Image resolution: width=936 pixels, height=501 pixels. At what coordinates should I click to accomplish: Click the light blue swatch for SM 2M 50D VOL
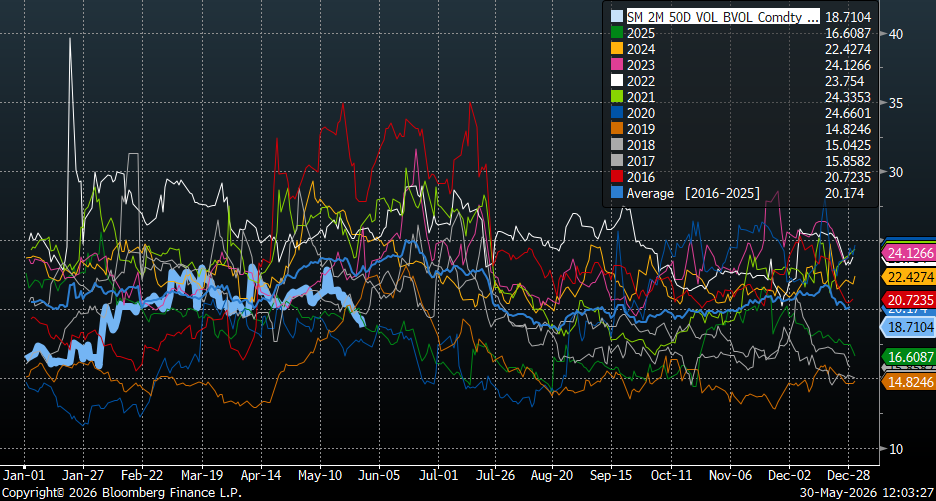point(615,17)
